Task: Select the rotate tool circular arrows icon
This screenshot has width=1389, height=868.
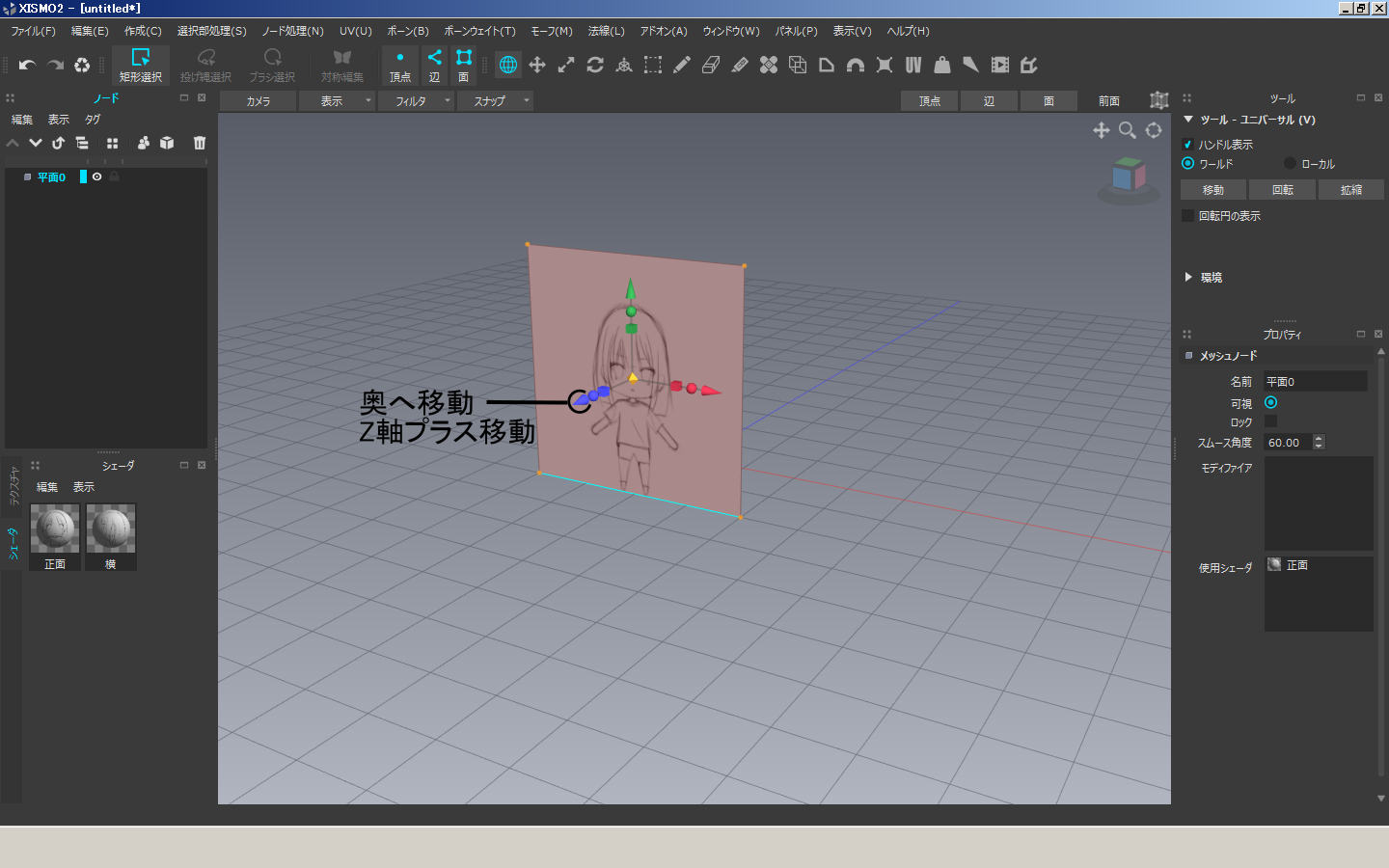Action: (x=595, y=65)
